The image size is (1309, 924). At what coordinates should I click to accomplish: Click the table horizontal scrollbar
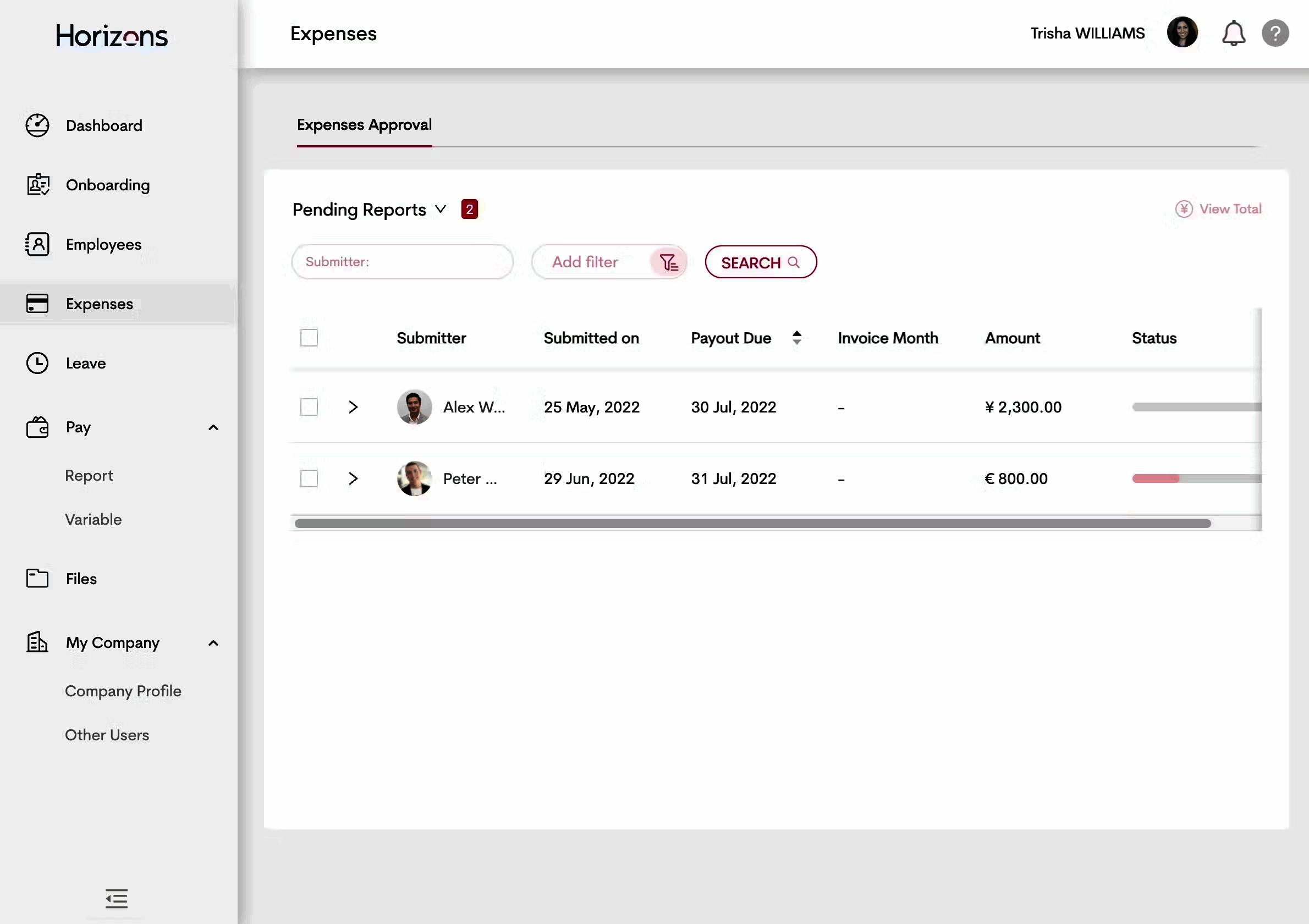click(x=752, y=523)
